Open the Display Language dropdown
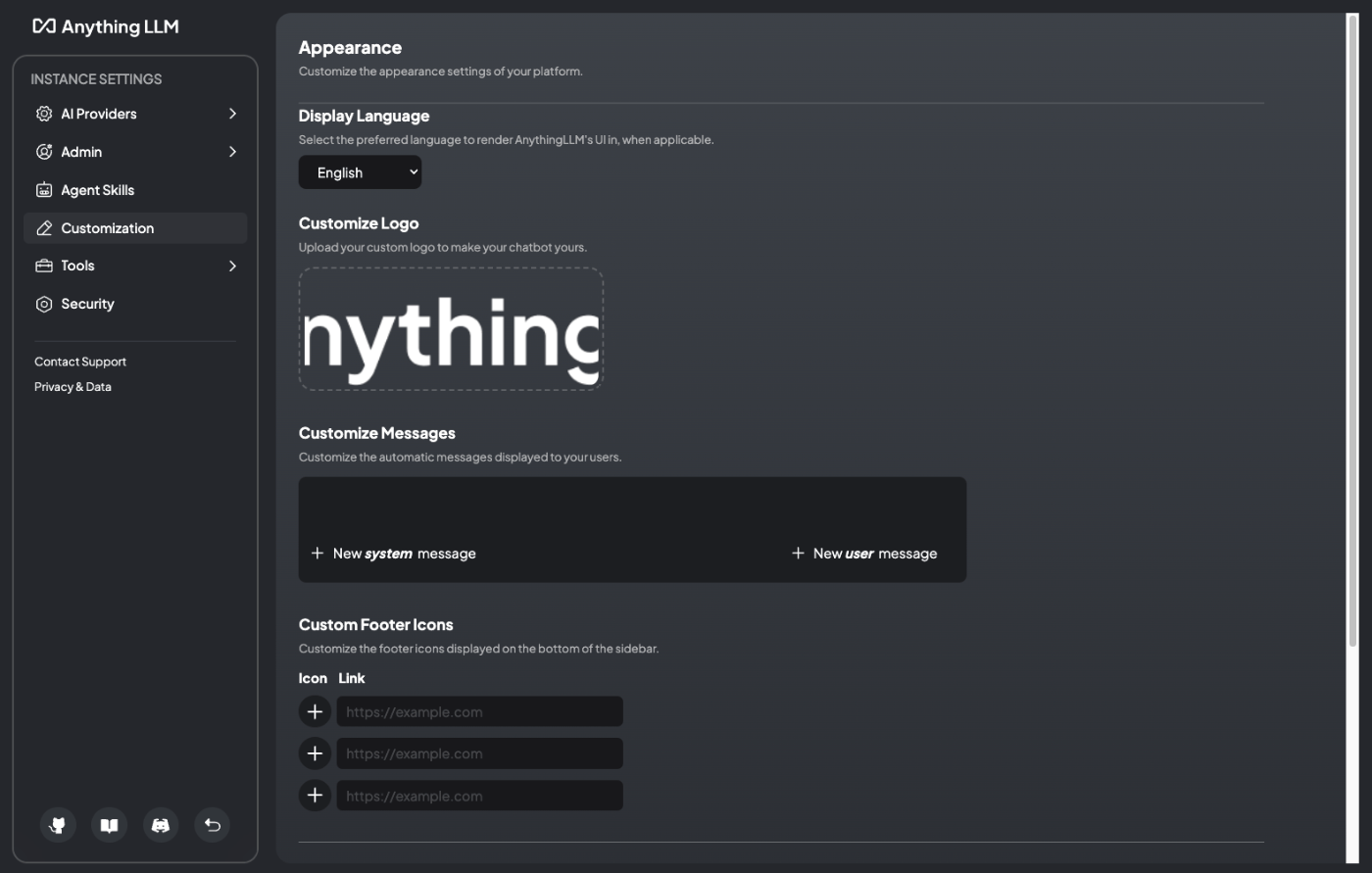 coord(360,172)
